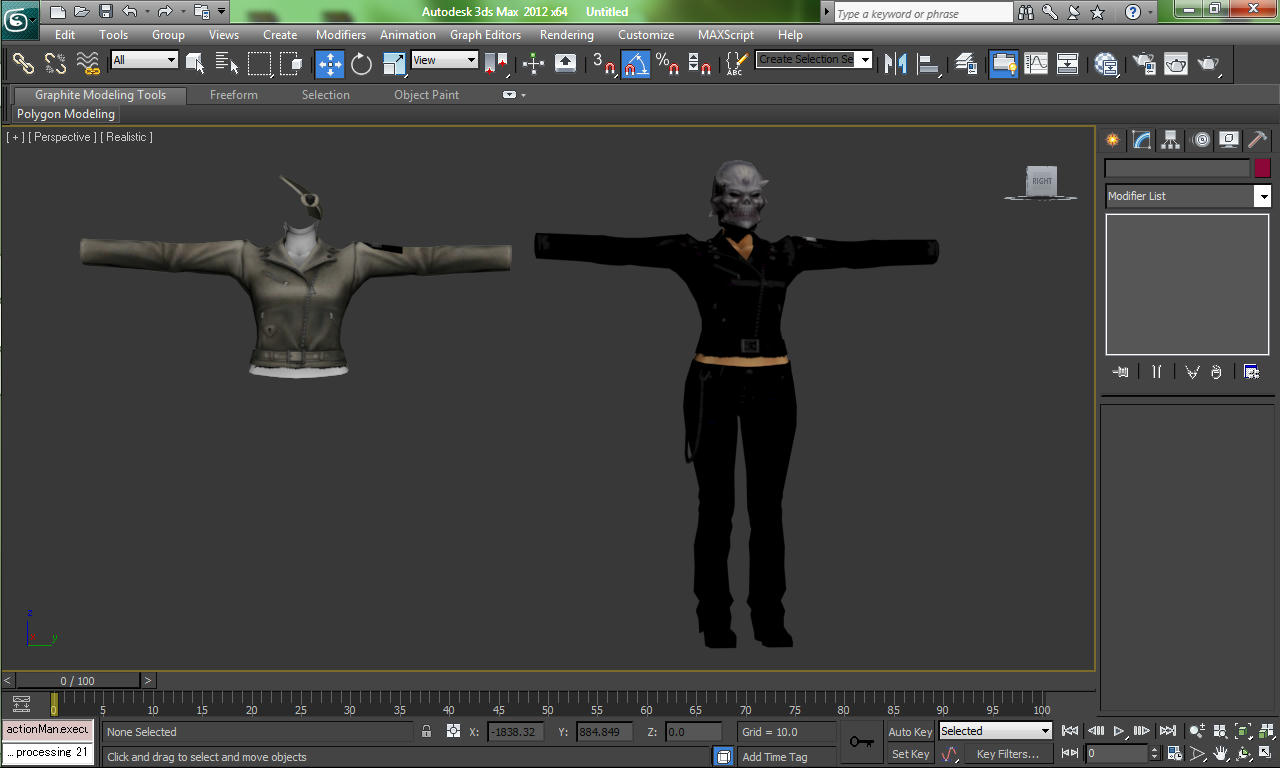
Task: Toggle Window/Crossing selection mode
Action: tap(292, 64)
